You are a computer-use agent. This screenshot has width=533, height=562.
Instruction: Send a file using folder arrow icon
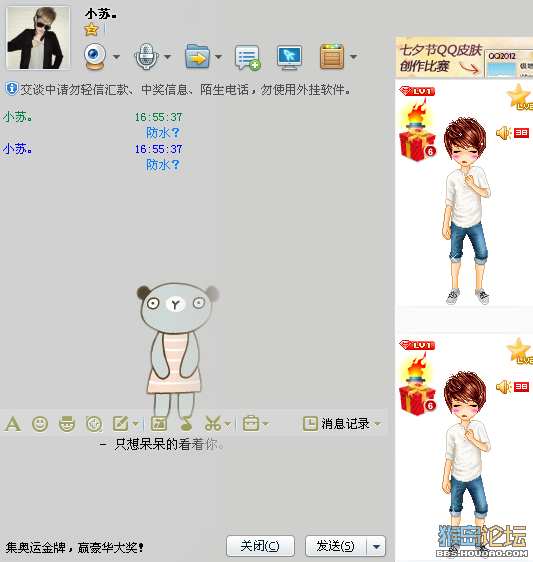(197, 56)
